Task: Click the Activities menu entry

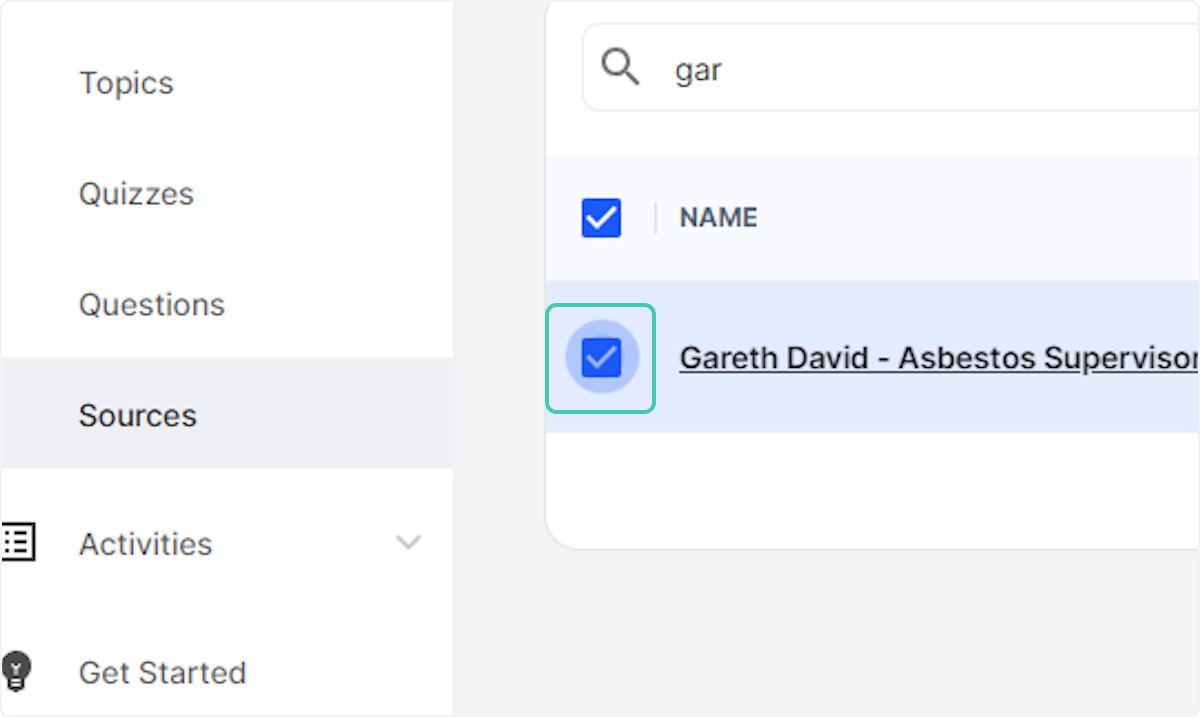Action: (x=145, y=543)
